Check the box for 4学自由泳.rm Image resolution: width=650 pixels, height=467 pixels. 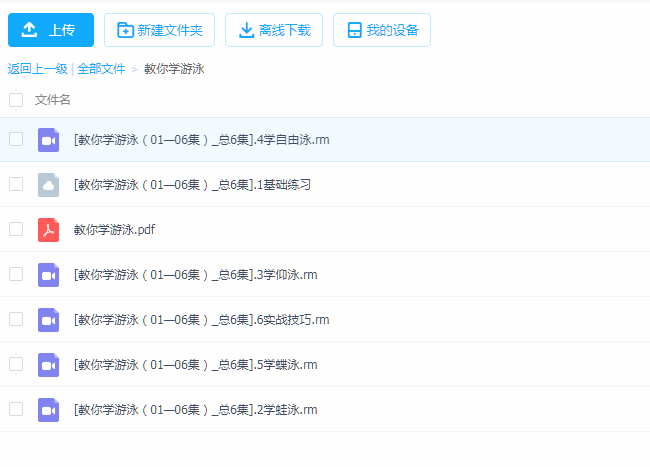click(16, 139)
